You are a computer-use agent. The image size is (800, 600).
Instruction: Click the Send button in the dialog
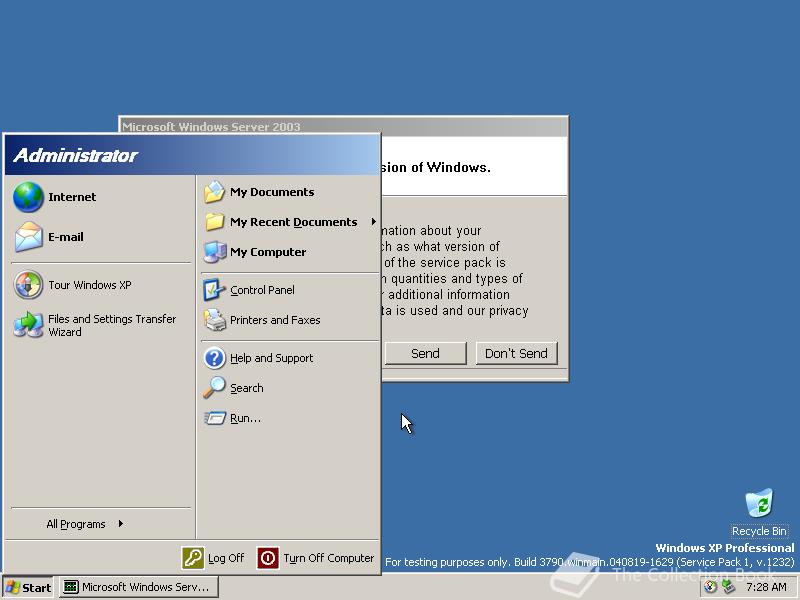coord(426,353)
